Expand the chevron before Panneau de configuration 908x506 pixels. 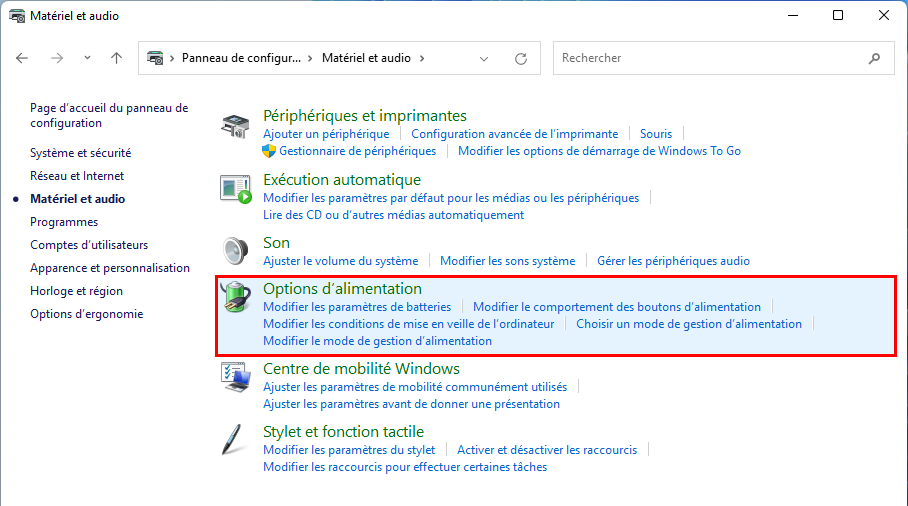pos(172,58)
